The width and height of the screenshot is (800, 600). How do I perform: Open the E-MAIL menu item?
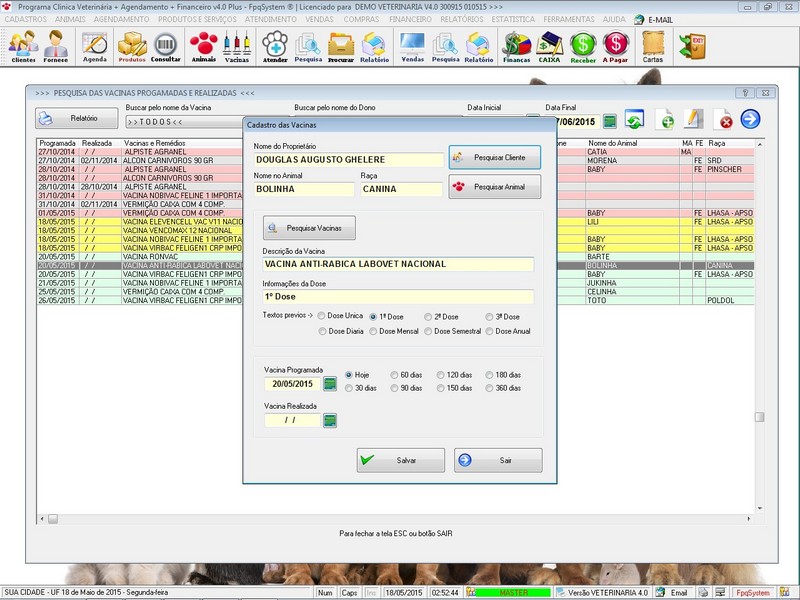(654, 20)
